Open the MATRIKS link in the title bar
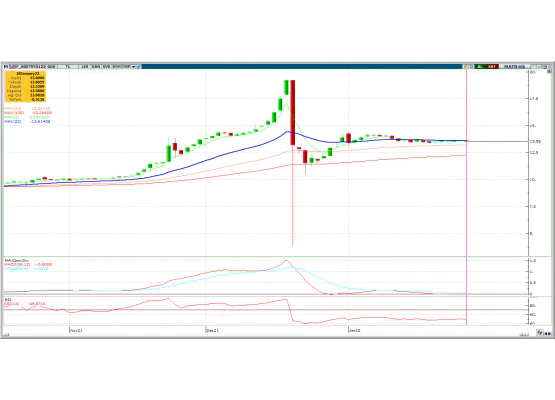555x400 pixels. click(514, 67)
